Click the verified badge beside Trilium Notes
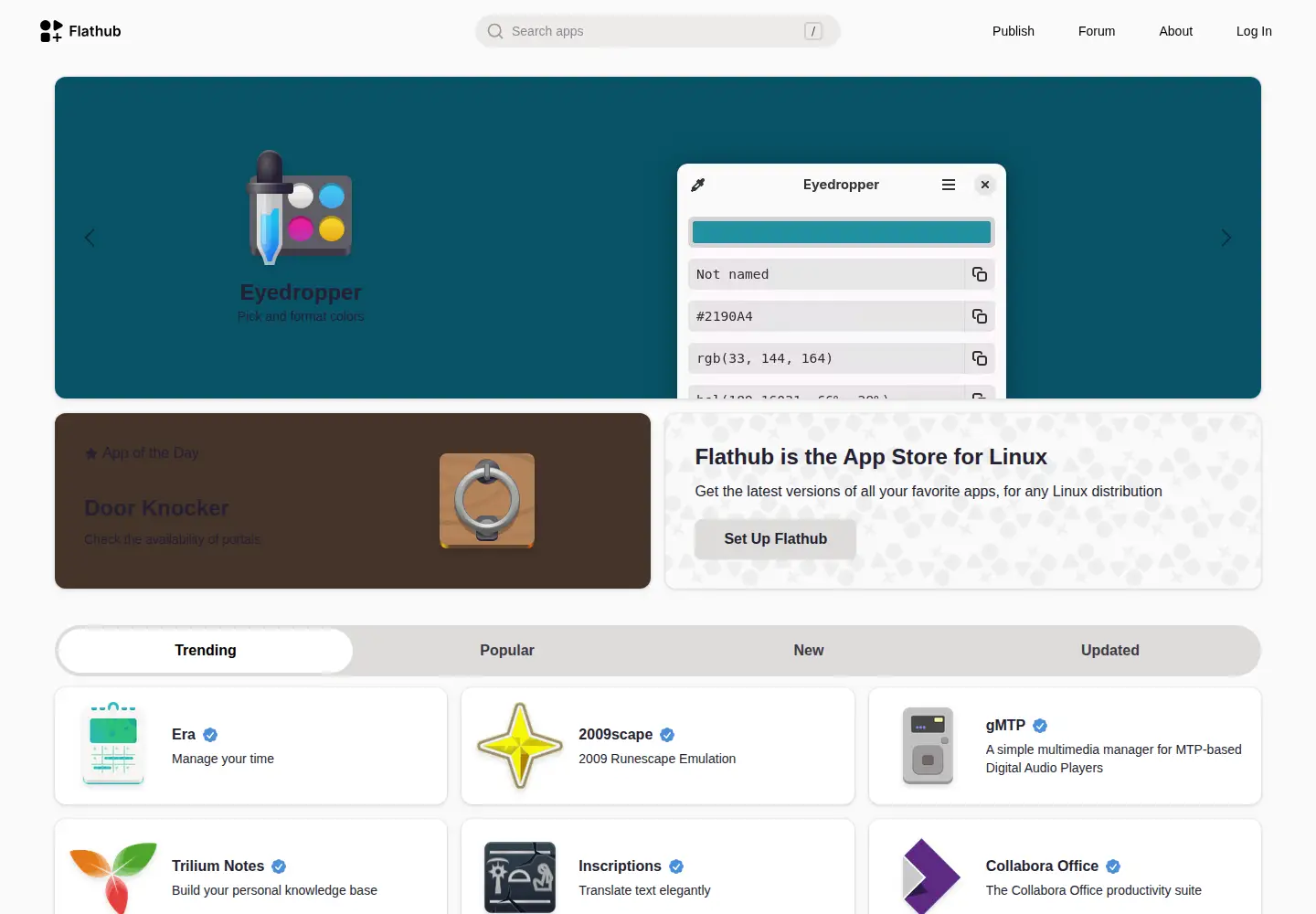1316x914 pixels. [279, 866]
